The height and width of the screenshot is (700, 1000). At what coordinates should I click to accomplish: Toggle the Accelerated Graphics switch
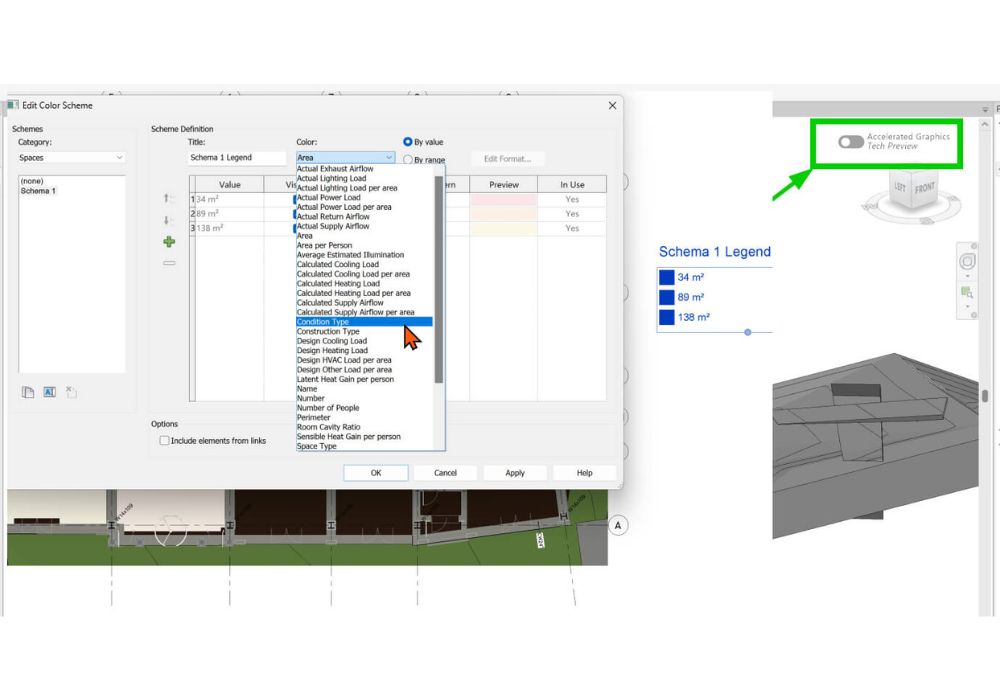851,142
